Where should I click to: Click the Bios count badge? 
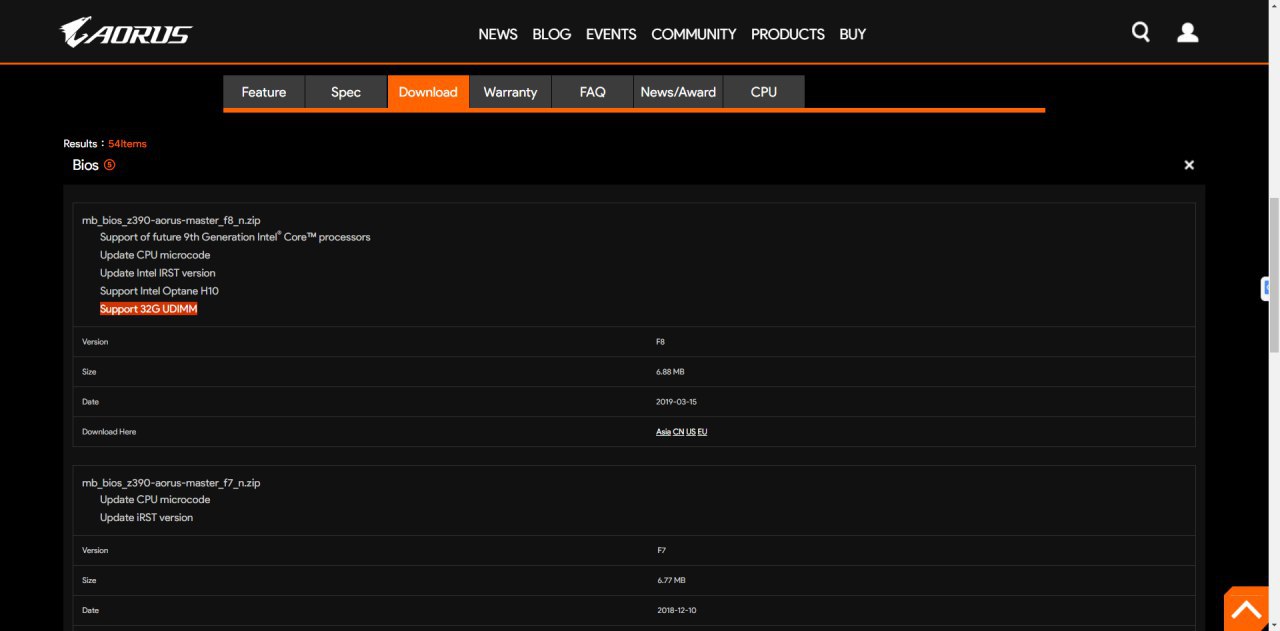[109, 165]
